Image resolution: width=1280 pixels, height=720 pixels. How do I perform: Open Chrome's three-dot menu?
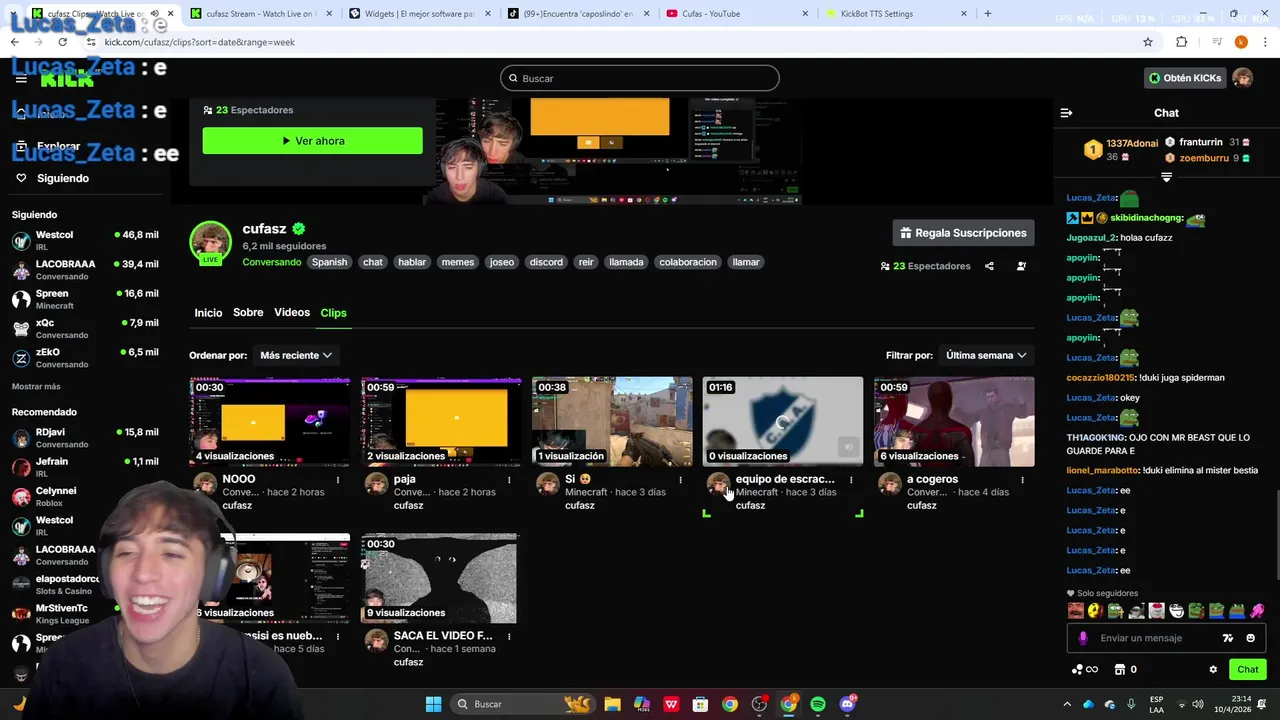tap(1266, 42)
